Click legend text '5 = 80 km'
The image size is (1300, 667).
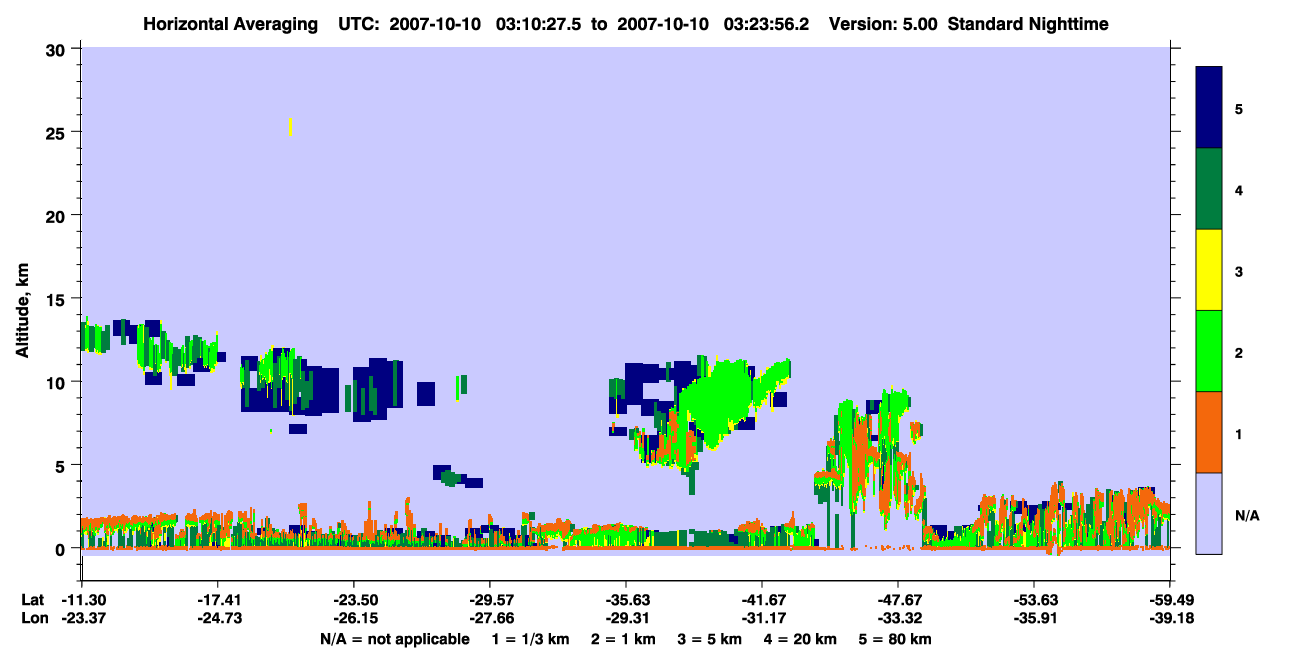pyautogui.click(x=895, y=639)
